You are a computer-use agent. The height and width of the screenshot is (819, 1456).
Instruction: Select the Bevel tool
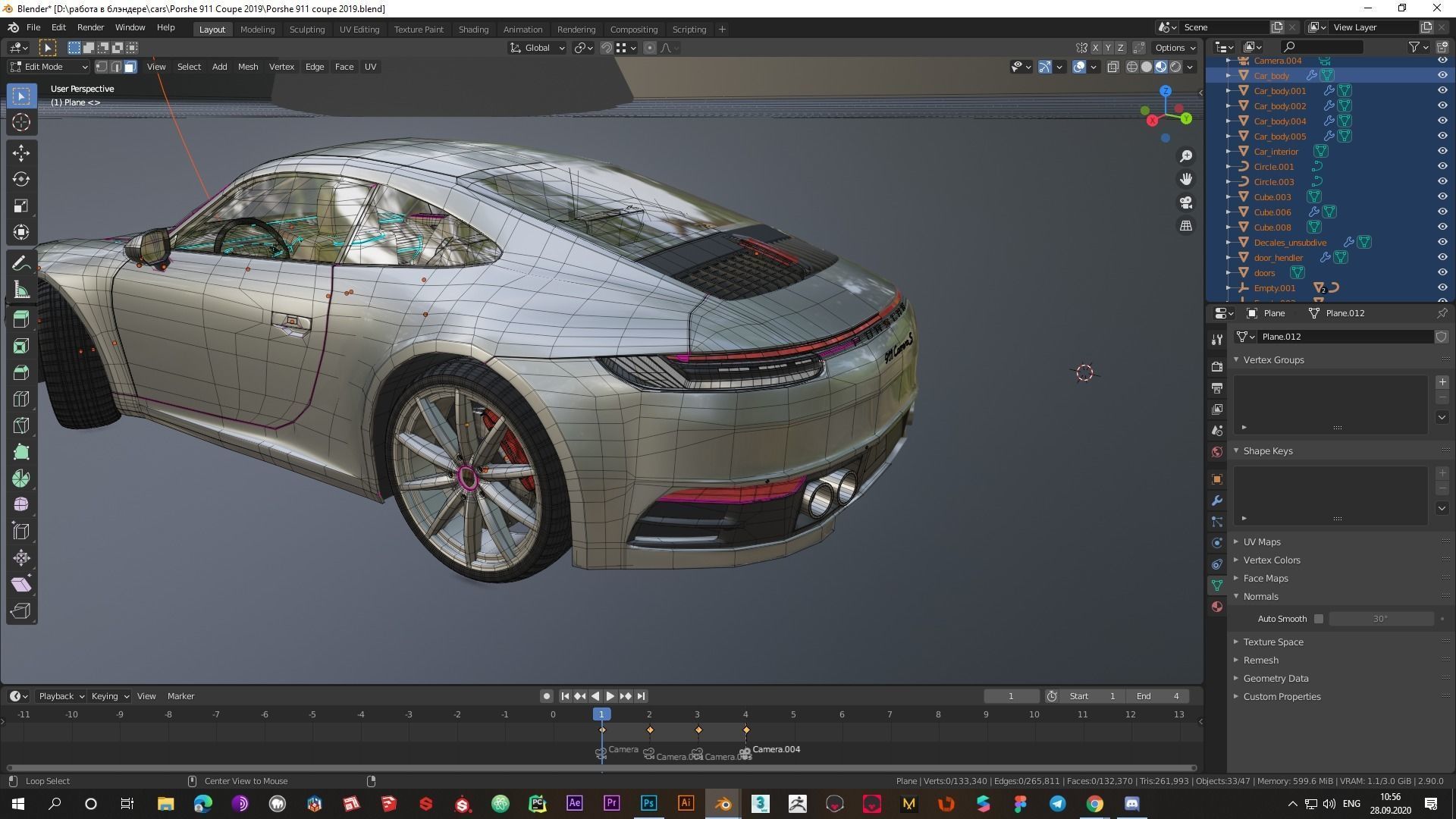pyautogui.click(x=21, y=372)
